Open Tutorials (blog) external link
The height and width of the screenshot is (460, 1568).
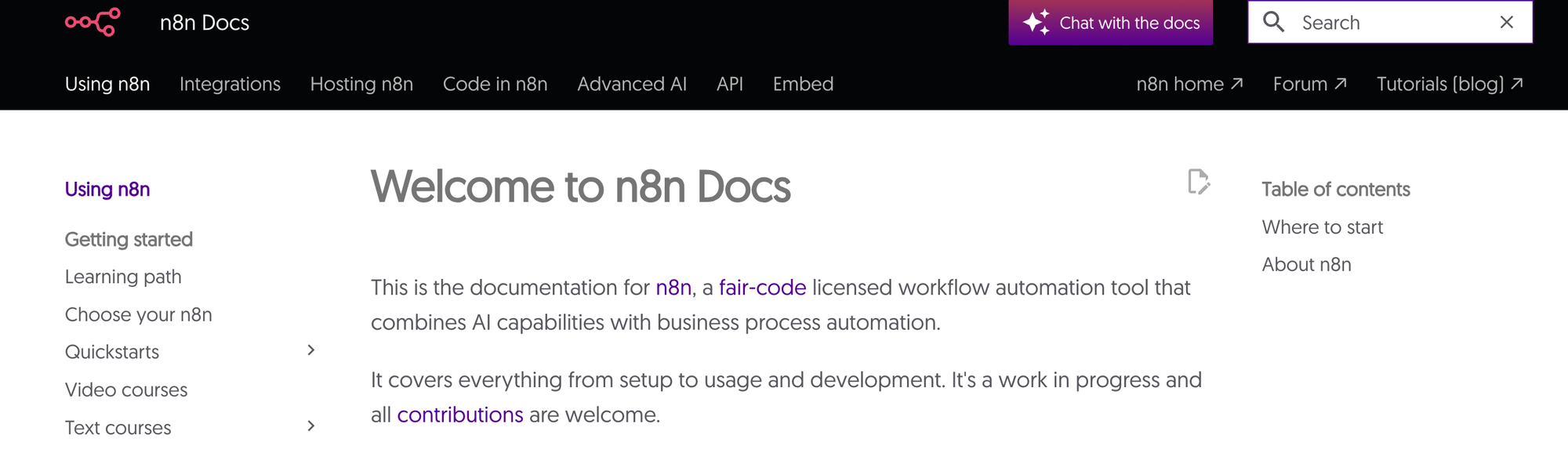1450,84
